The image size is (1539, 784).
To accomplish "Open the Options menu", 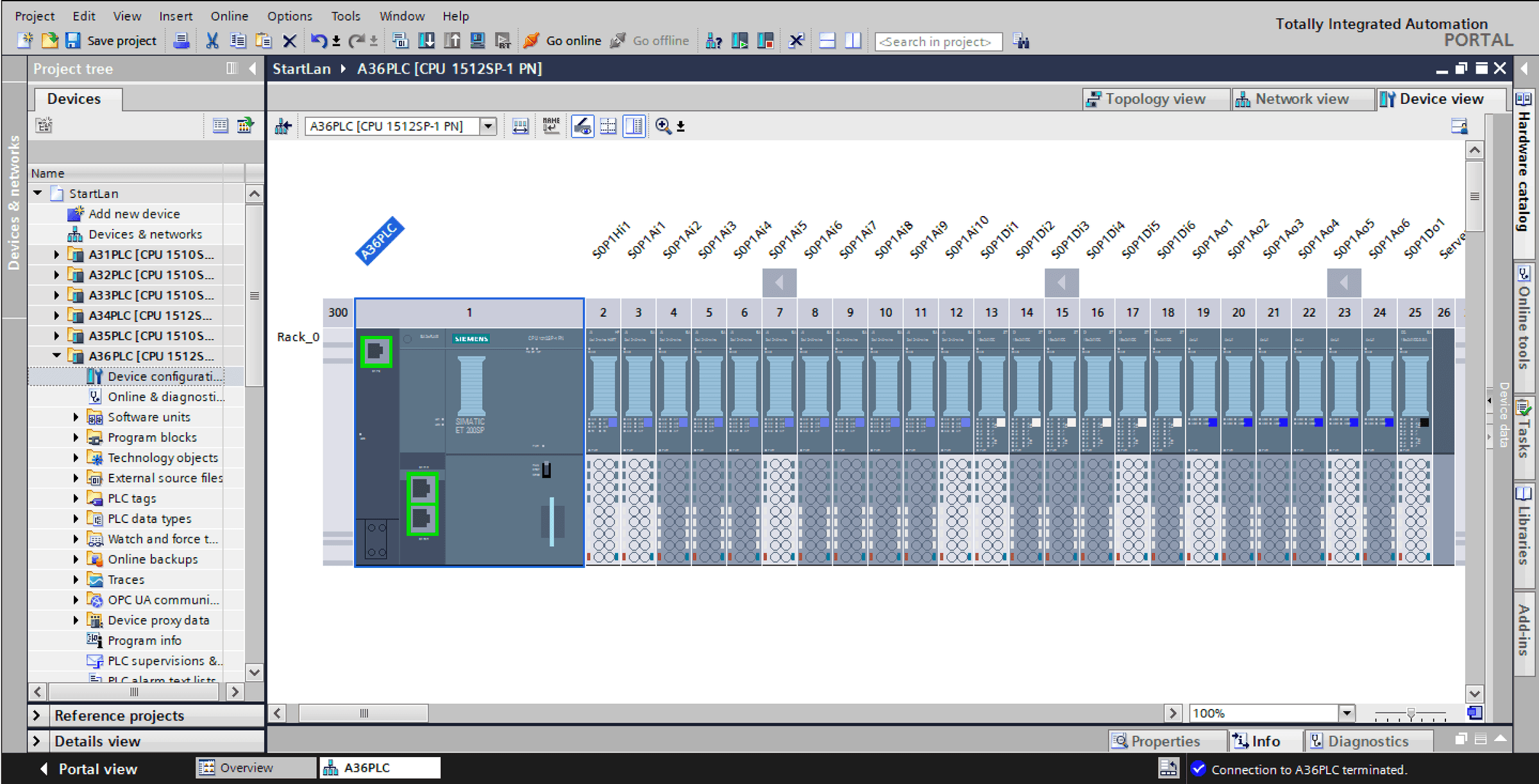I will click(289, 16).
